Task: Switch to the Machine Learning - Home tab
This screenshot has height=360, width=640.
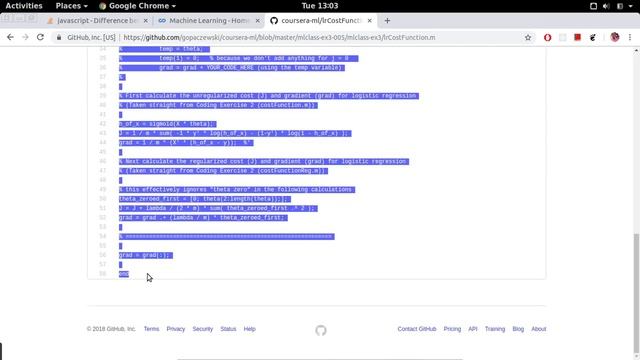Action: [209, 20]
